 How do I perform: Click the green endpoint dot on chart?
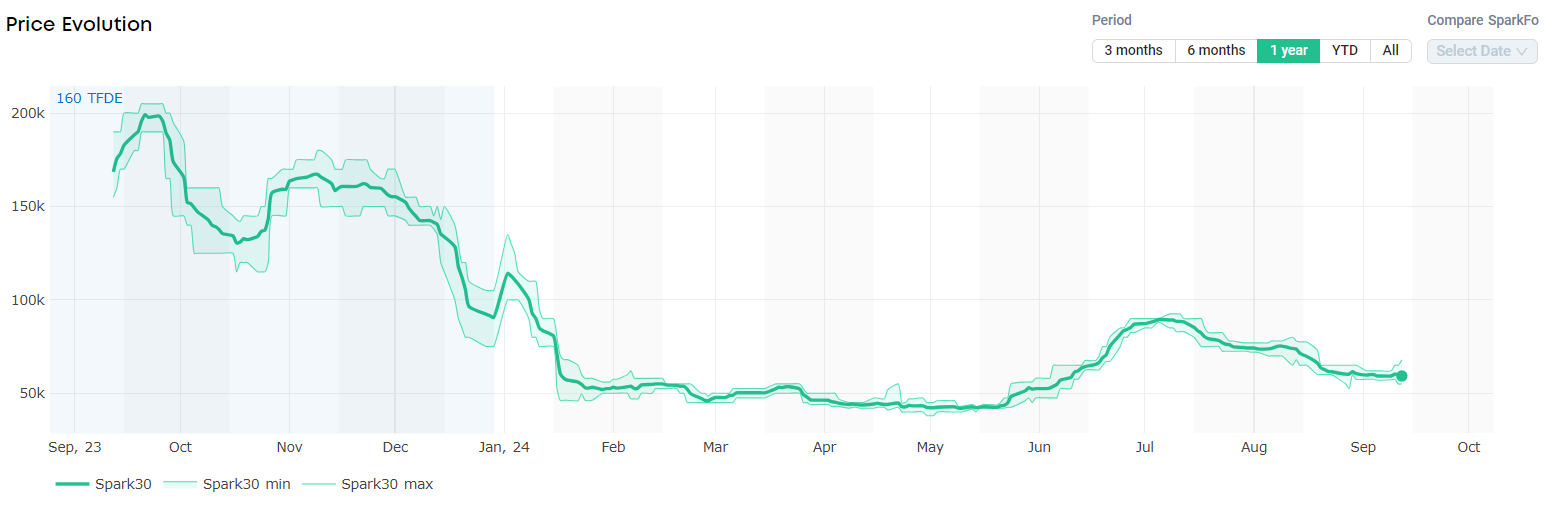pos(1402,376)
